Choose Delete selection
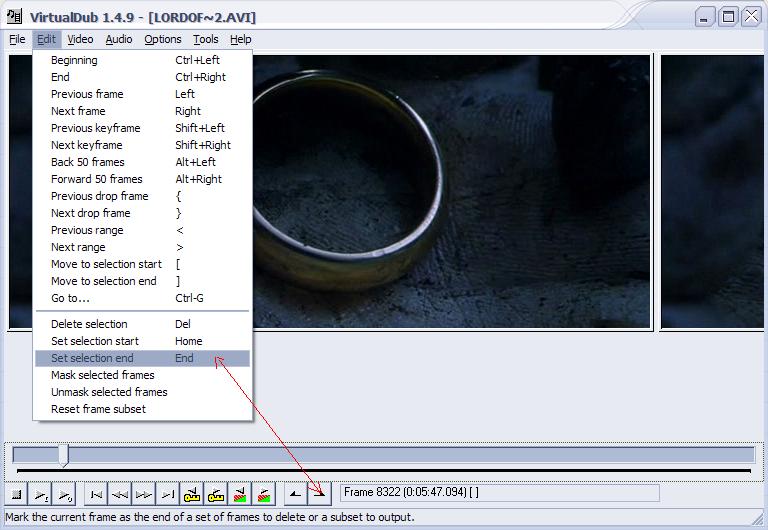This screenshot has height=530, width=768. click(x=143, y=324)
